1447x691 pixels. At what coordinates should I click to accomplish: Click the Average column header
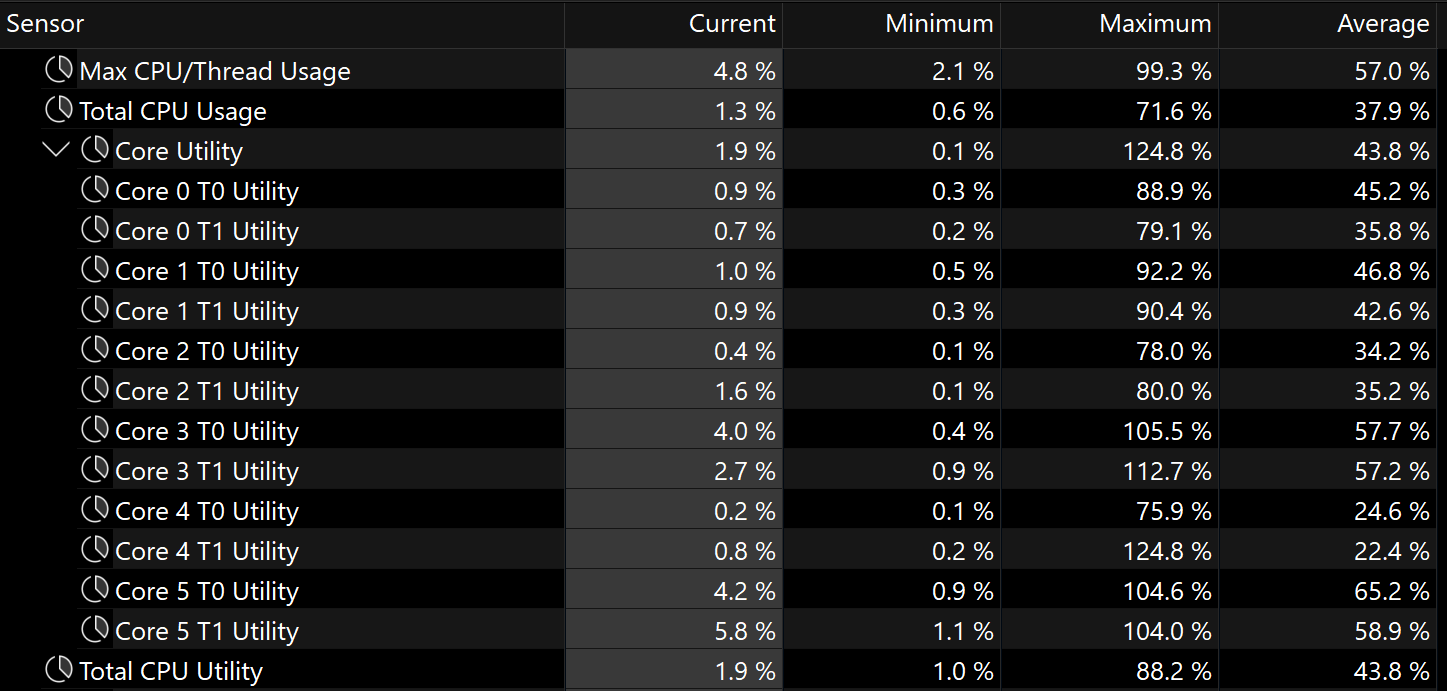(1328, 24)
